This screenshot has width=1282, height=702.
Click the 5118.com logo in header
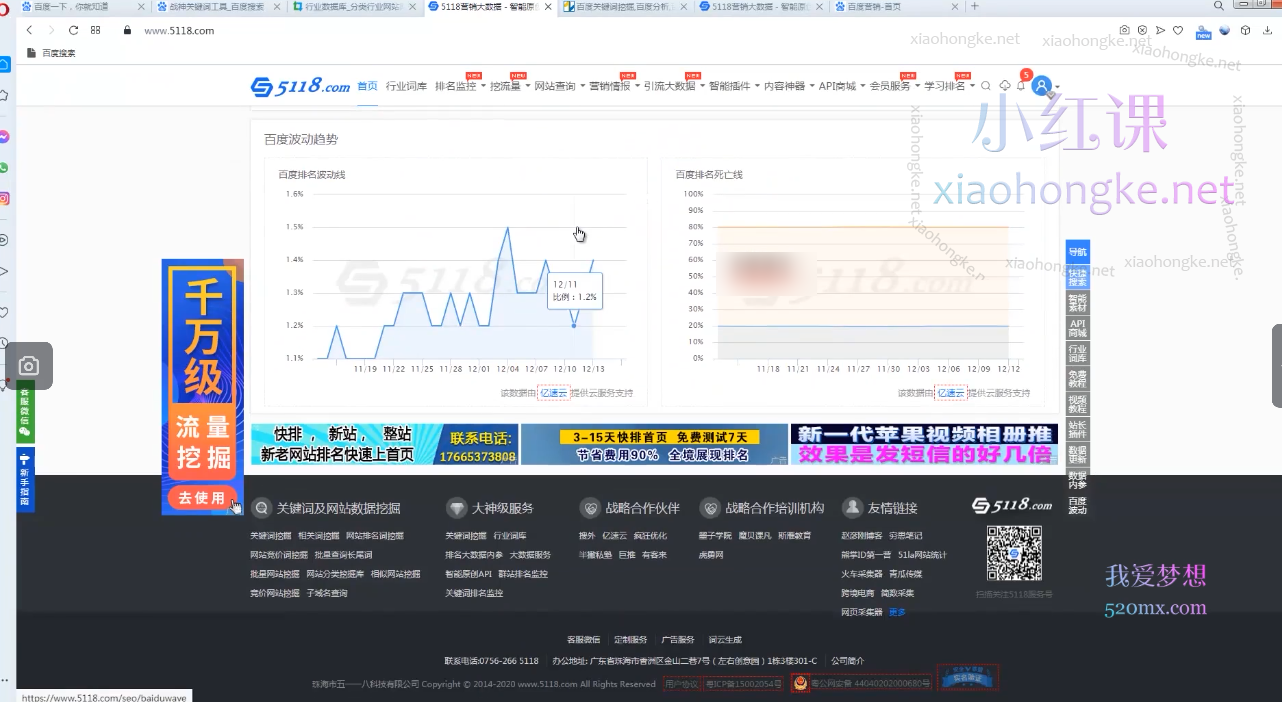click(x=300, y=87)
